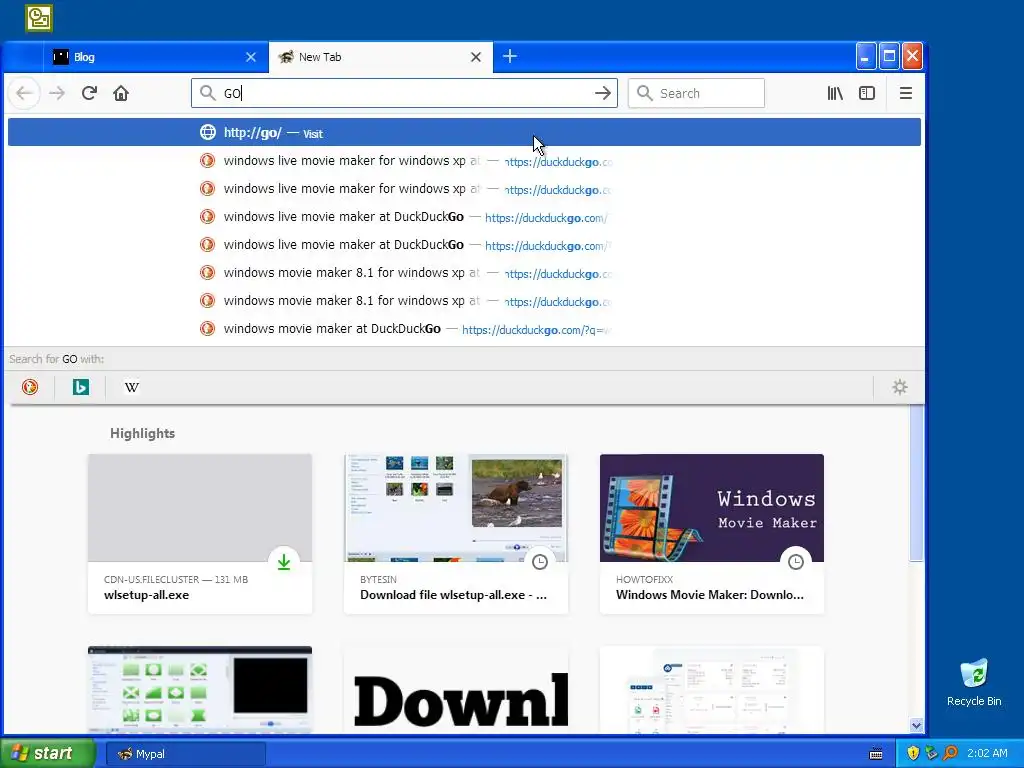Click the green download arrow on wlsetup-all.exe card

pos(284,562)
